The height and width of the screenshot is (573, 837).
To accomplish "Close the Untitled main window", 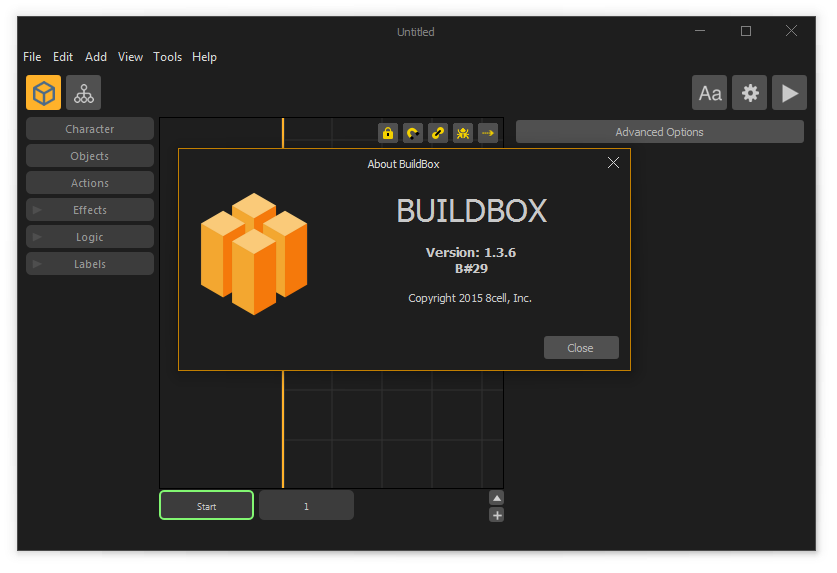I will (792, 31).
